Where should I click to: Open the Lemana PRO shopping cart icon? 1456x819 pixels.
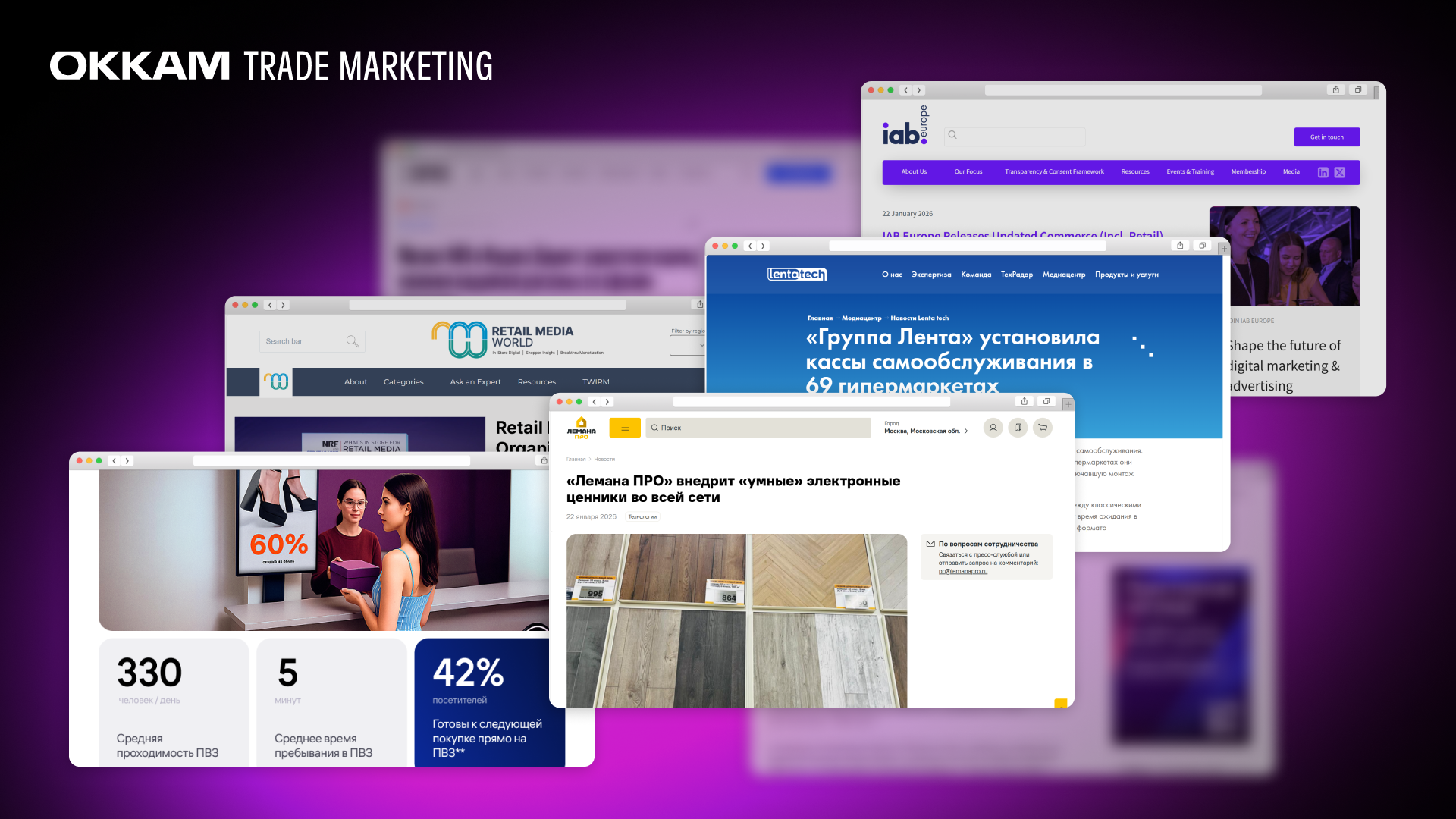(1043, 428)
